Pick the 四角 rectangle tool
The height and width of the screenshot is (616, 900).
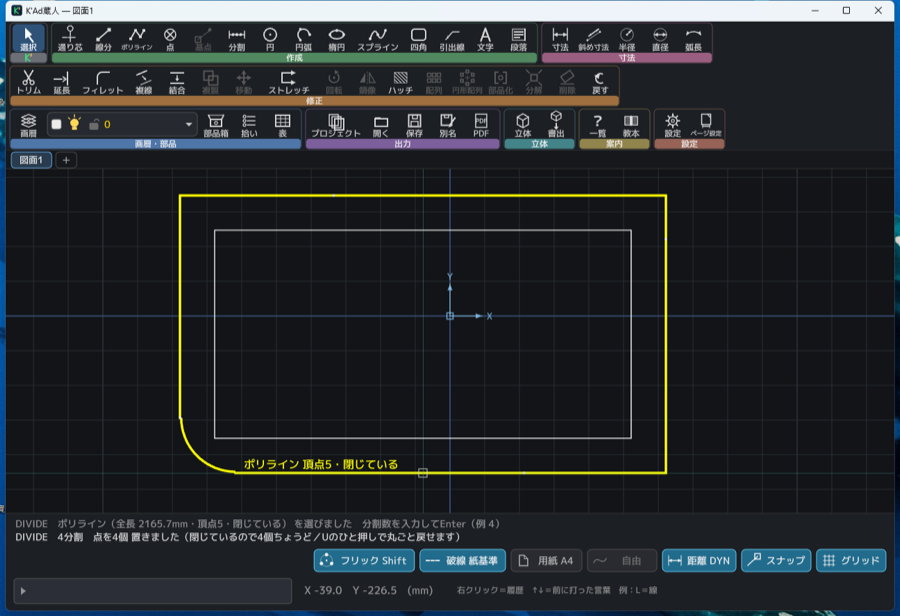pyautogui.click(x=418, y=39)
